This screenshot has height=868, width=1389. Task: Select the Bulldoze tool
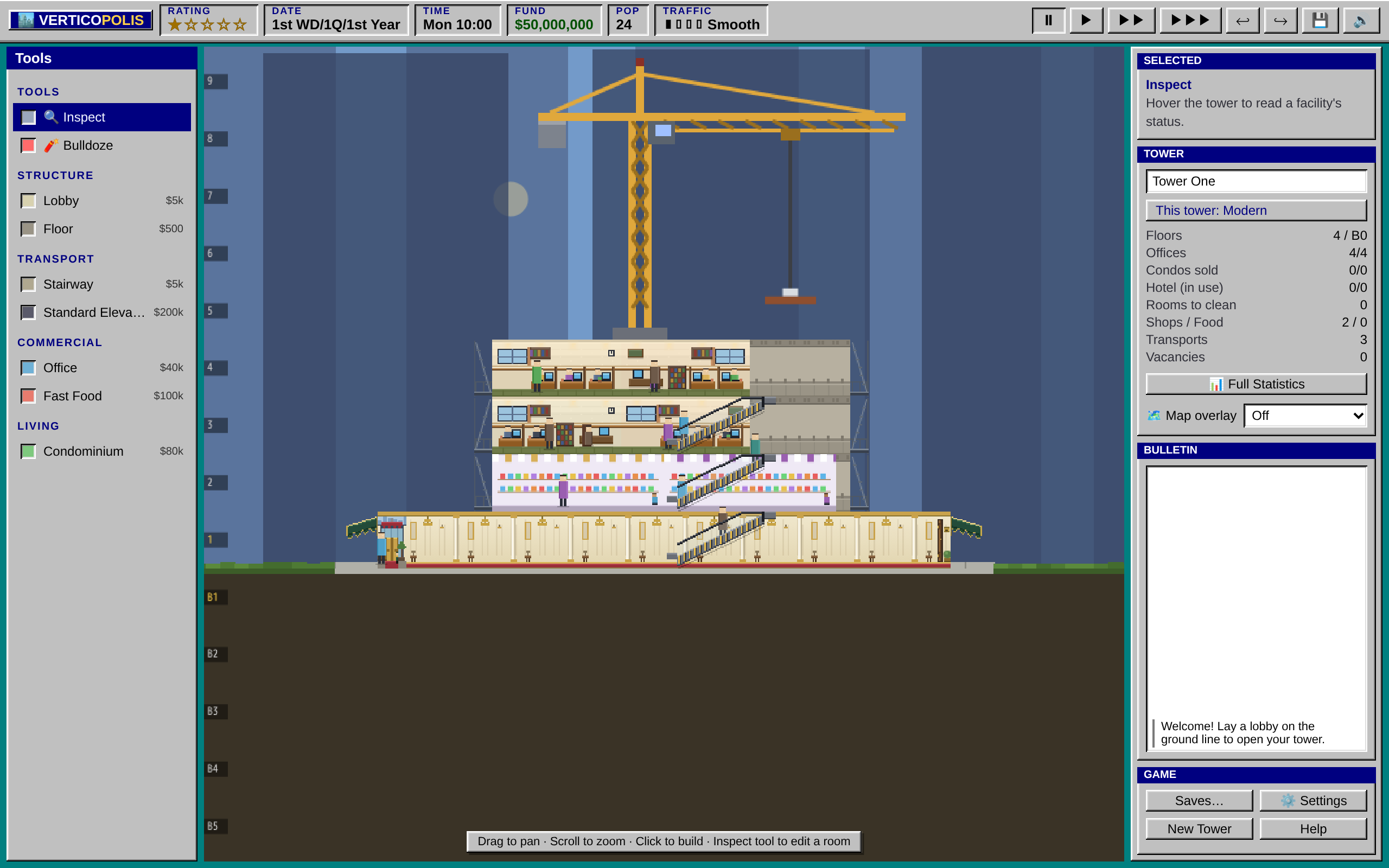[x=101, y=145]
